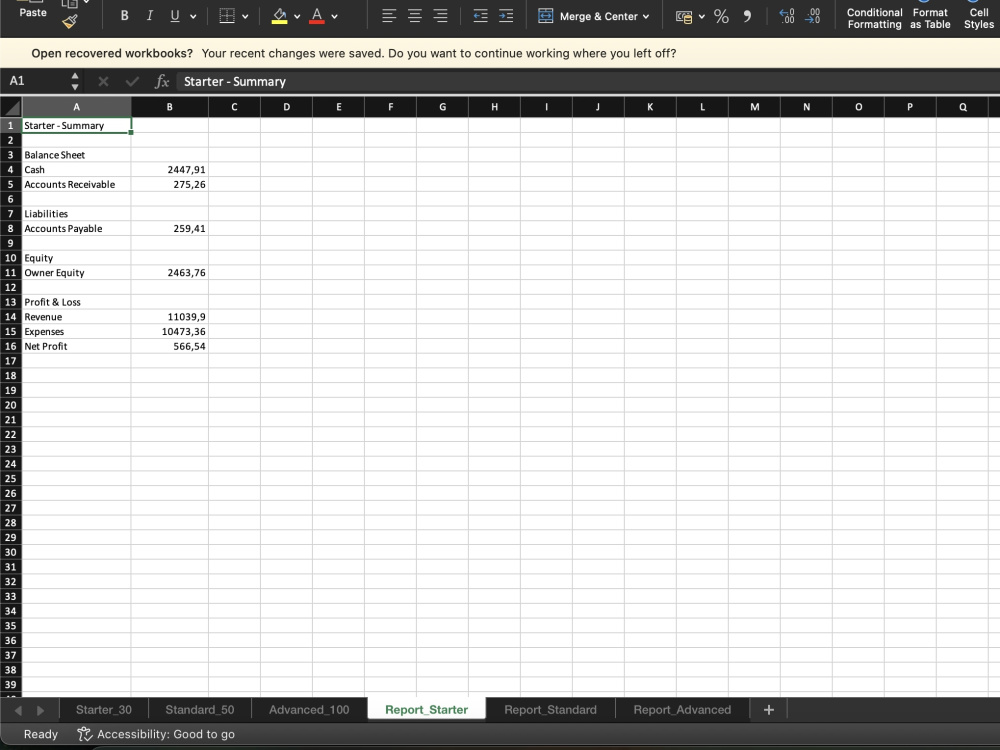1000x750 pixels.
Task: Select column B header
Action: (170, 107)
